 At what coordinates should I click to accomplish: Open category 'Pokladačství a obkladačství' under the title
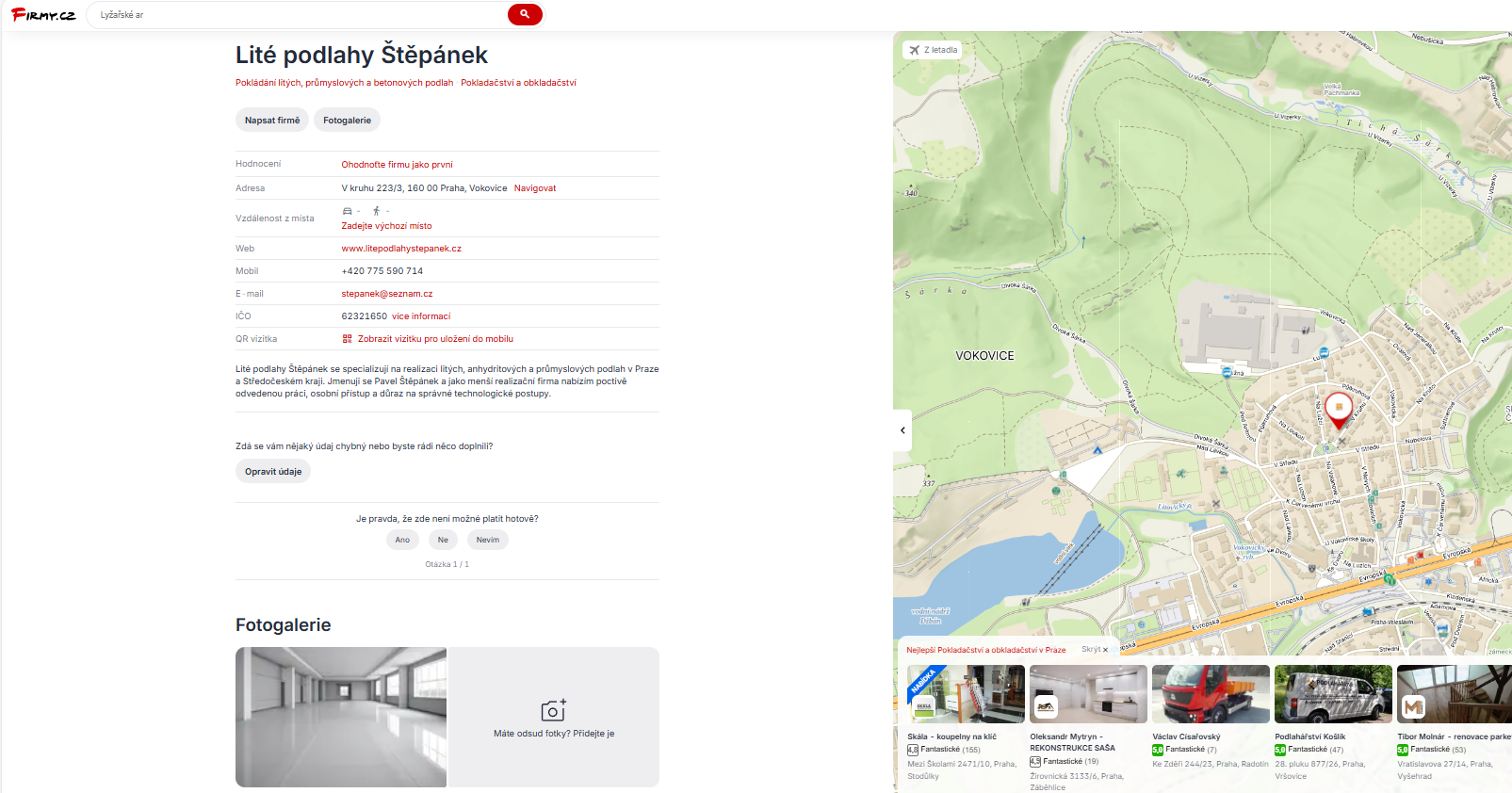(518, 83)
